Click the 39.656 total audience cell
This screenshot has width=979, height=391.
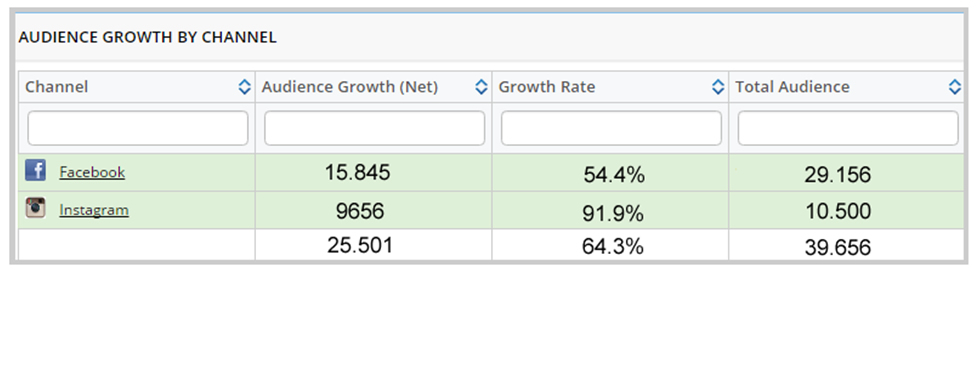847,245
